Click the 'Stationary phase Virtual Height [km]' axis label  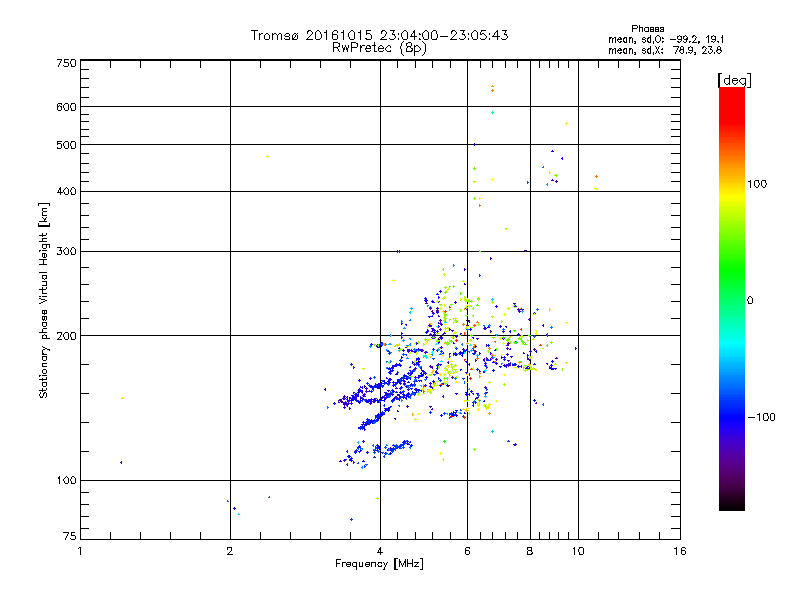click(x=44, y=300)
